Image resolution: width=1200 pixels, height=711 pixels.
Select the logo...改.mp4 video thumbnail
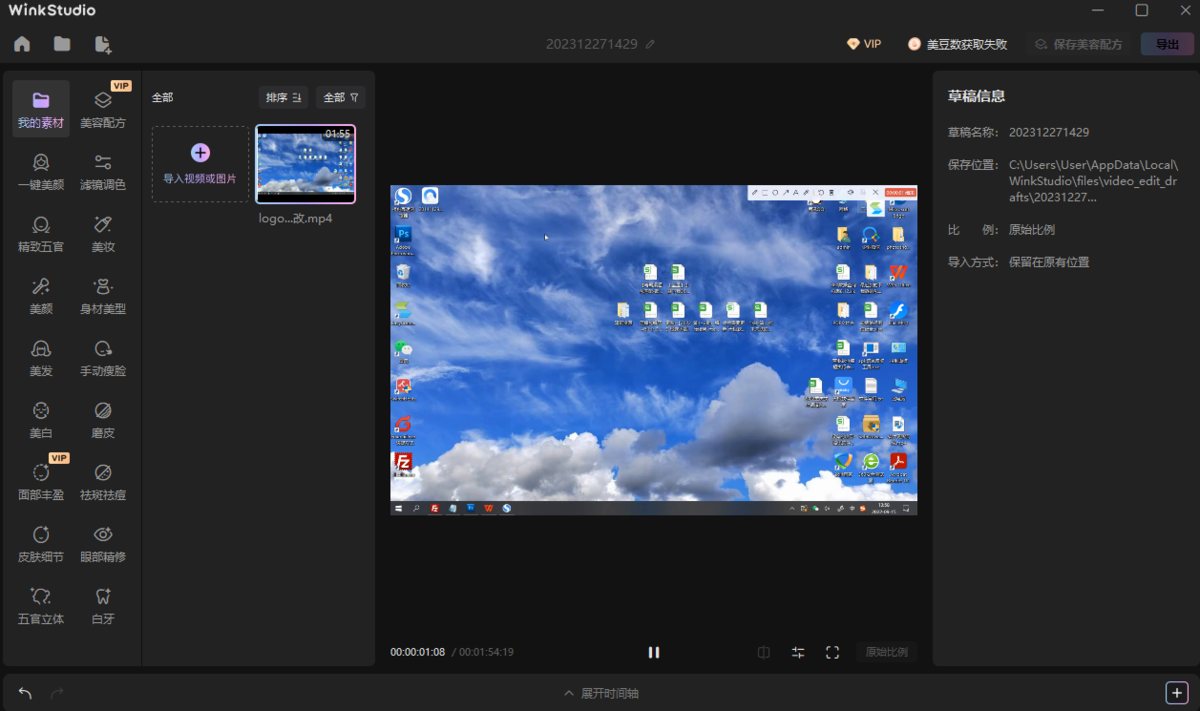click(x=305, y=164)
